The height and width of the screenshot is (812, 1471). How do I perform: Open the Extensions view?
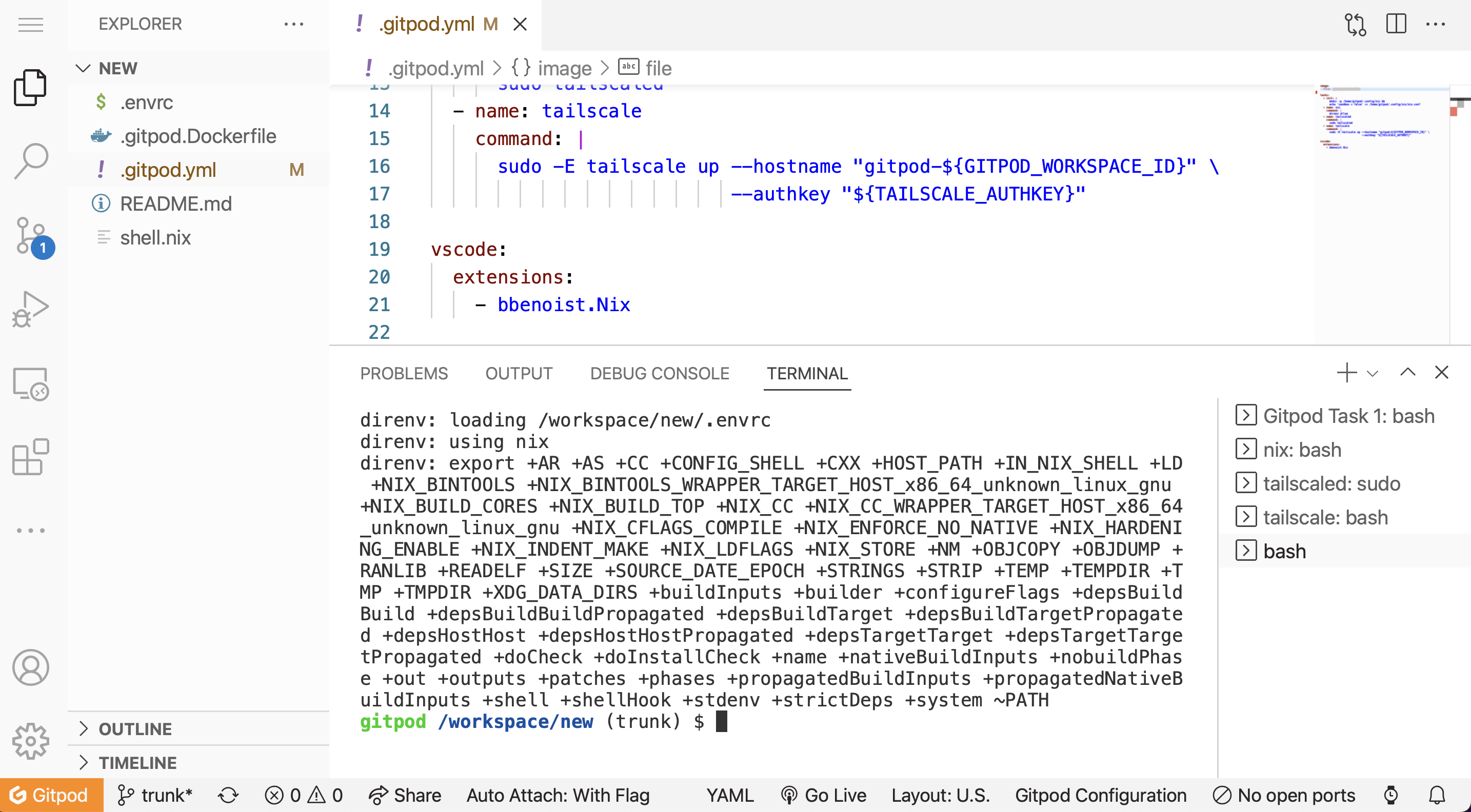[31, 457]
